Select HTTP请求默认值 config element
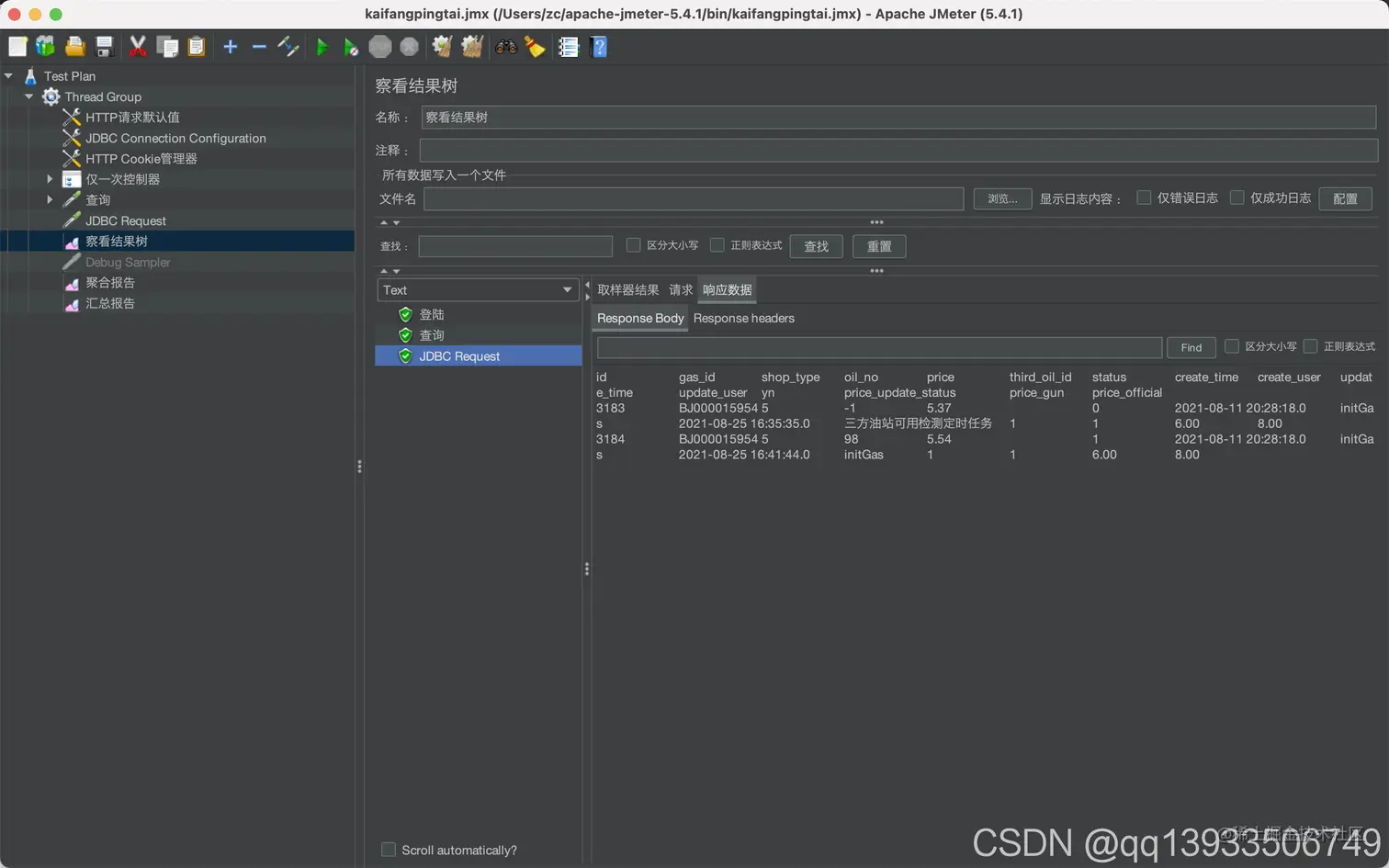1389x868 pixels. coord(132,118)
